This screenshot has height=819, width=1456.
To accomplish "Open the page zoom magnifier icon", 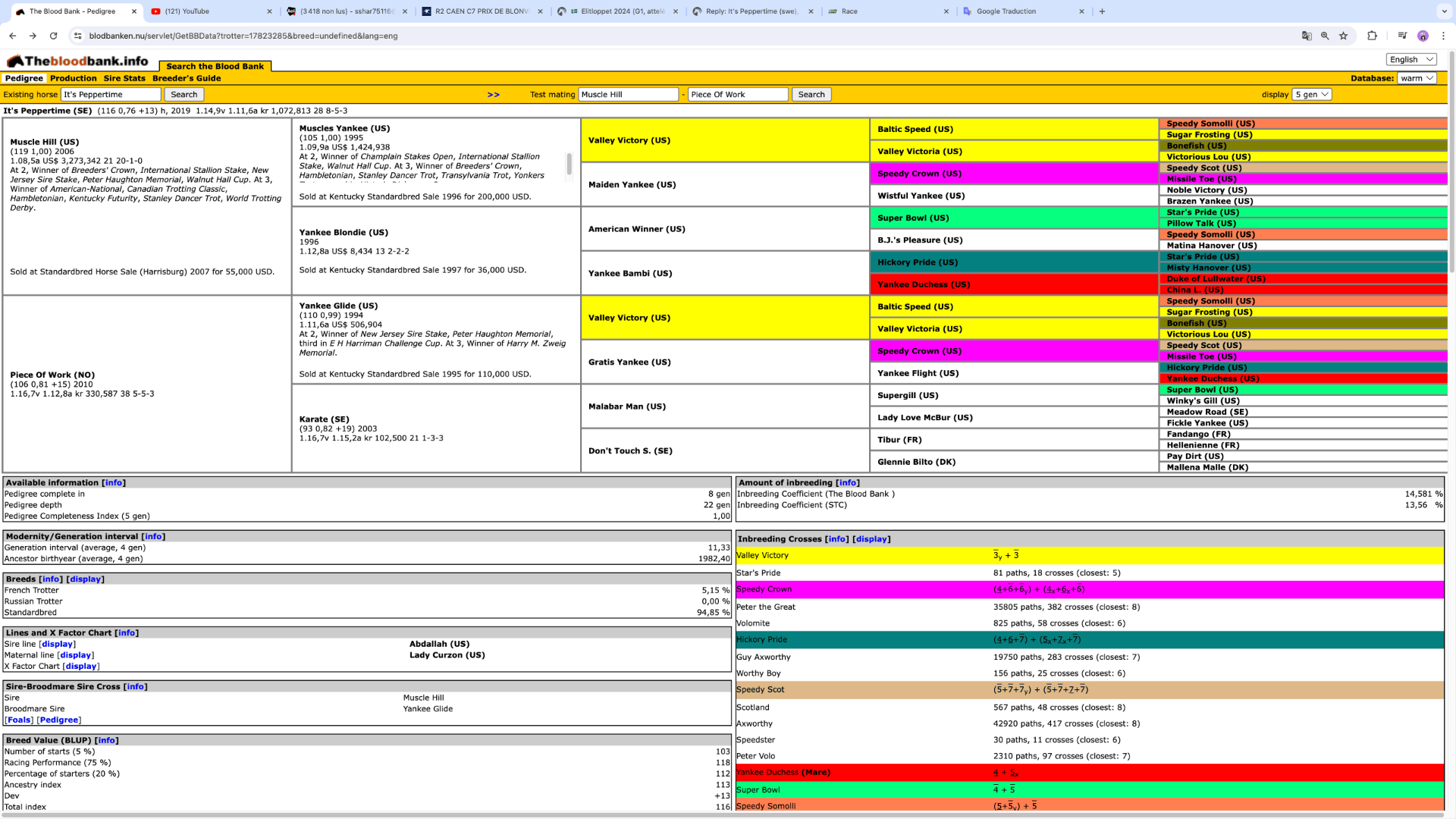I will click(x=1325, y=36).
